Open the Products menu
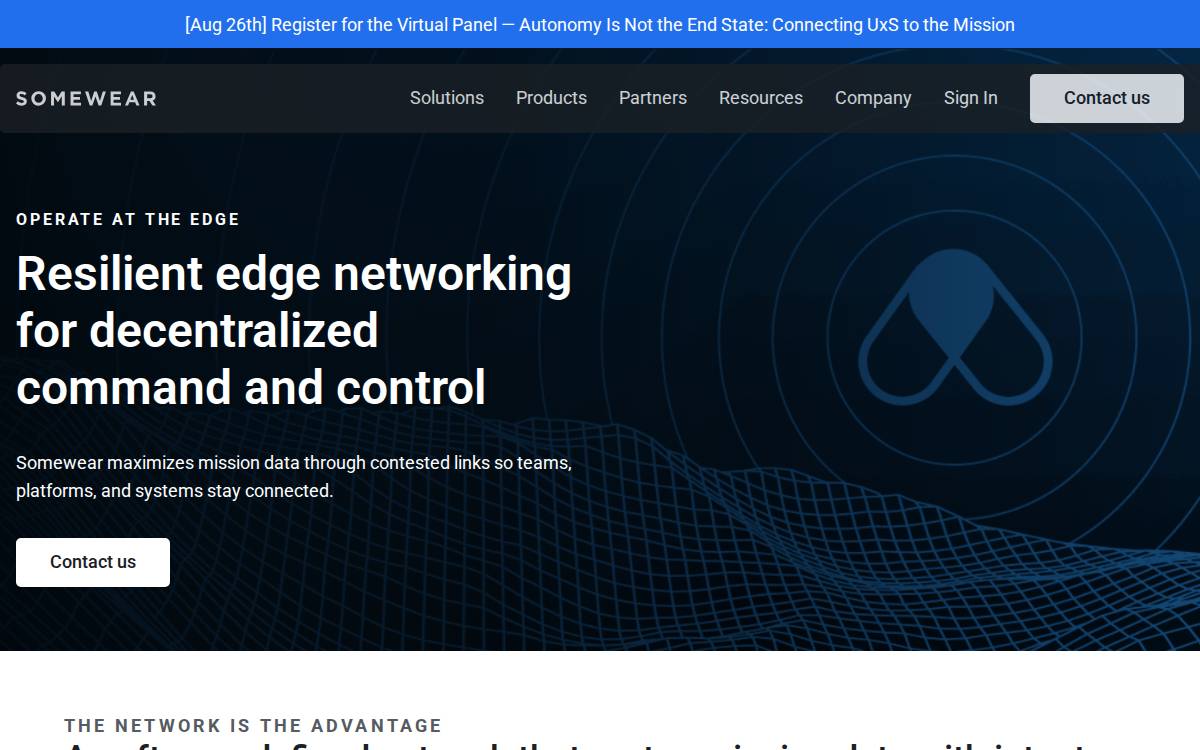 [x=551, y=98]
